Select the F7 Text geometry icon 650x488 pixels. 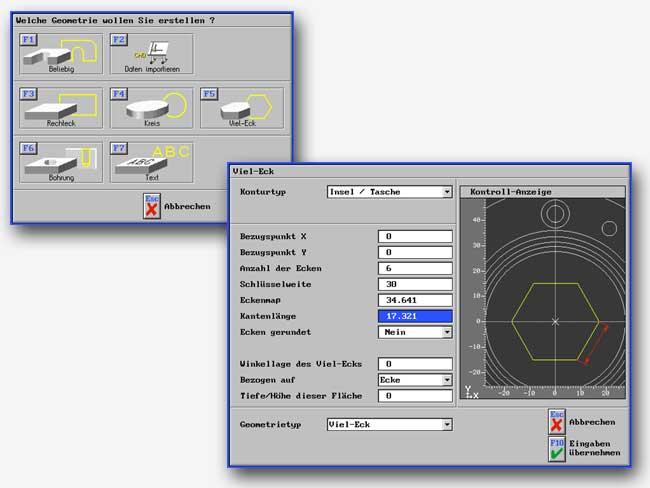tap(151, 162)
